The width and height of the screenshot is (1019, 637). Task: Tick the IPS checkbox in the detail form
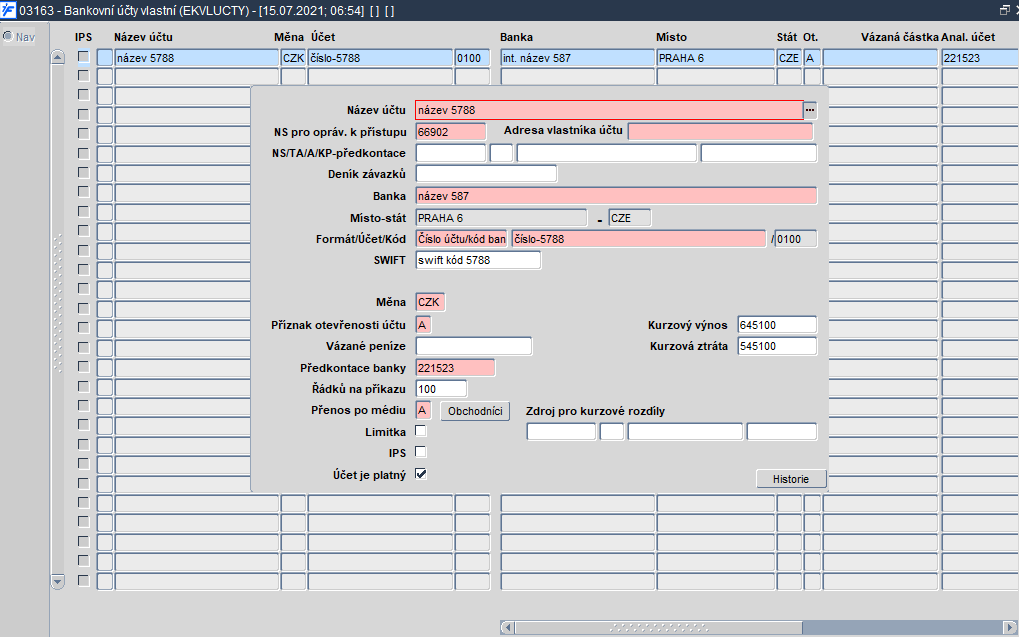421,452
